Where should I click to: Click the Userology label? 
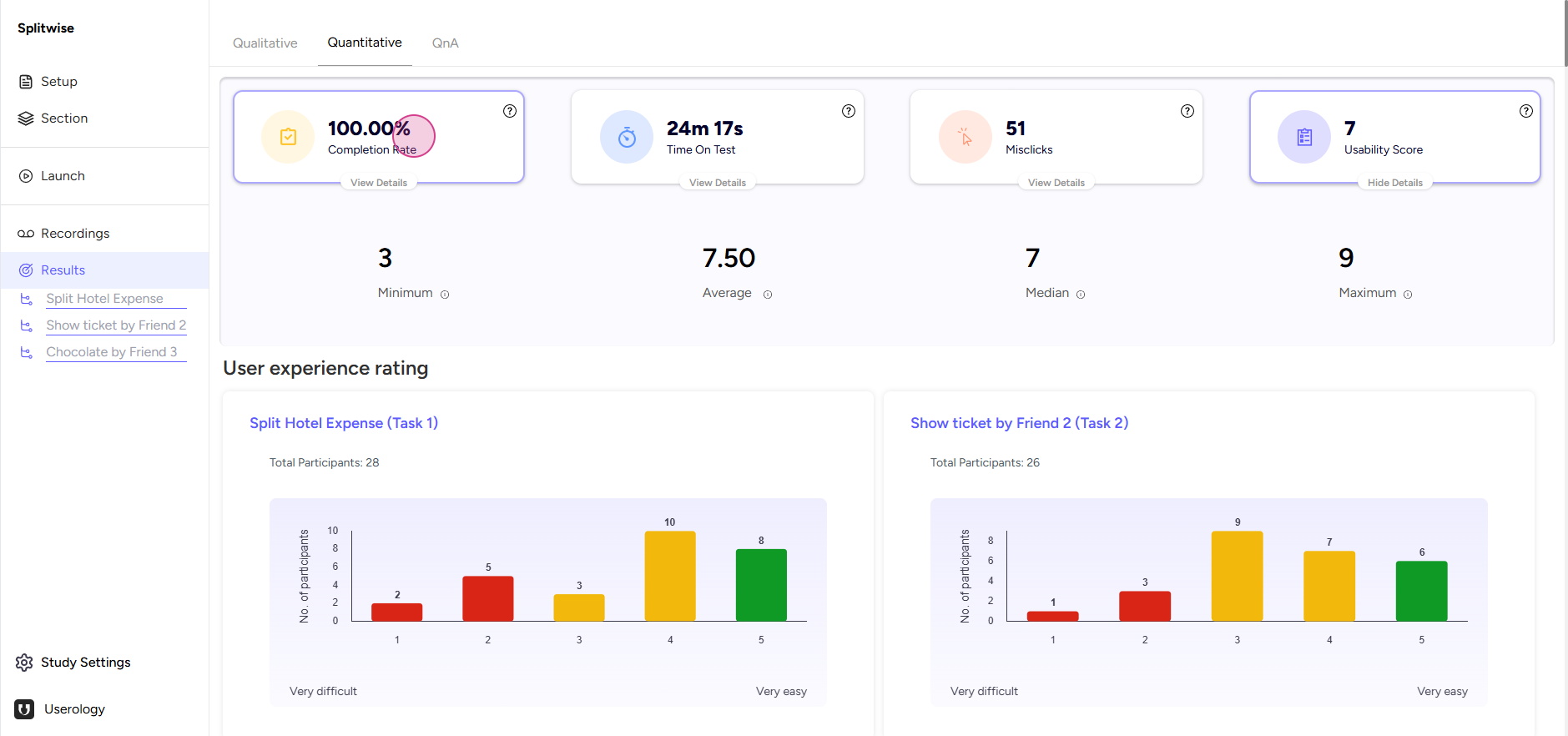pos(74,709)
